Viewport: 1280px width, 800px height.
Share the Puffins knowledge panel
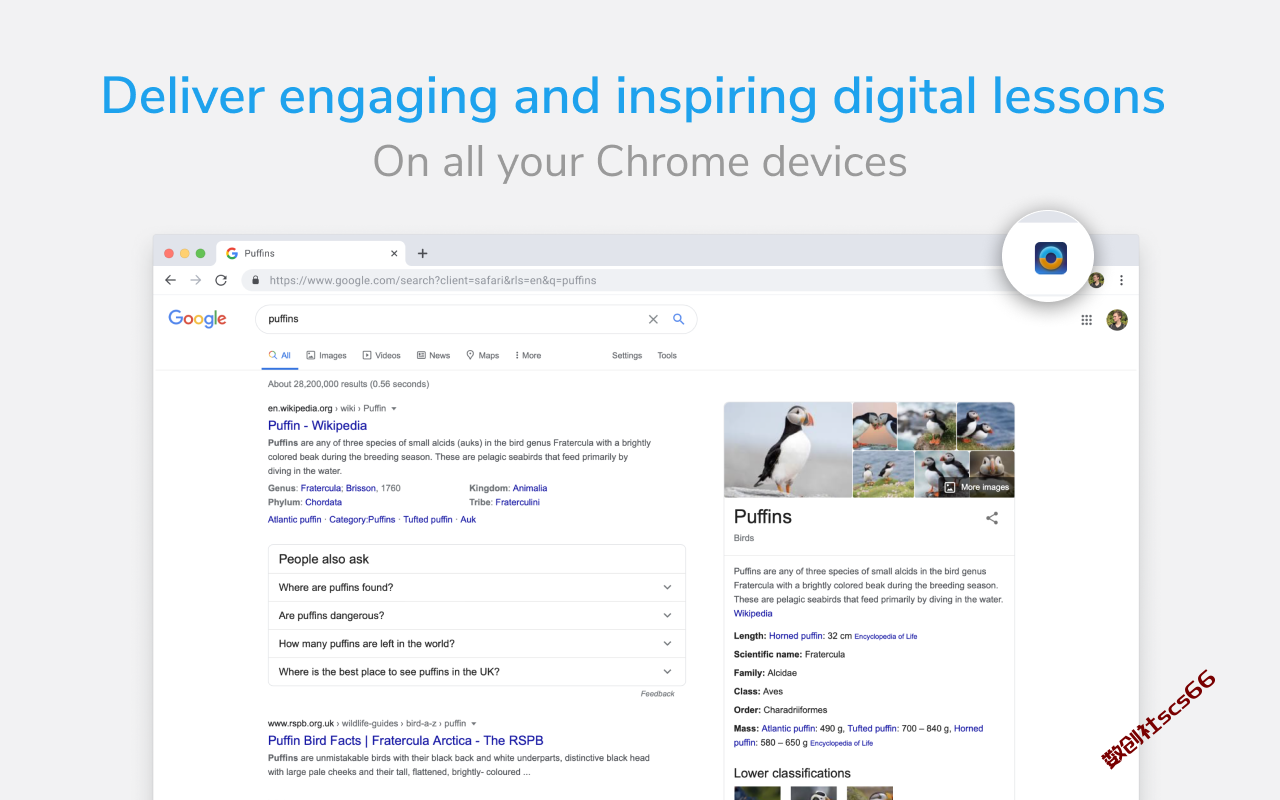[x=992, y=518]
